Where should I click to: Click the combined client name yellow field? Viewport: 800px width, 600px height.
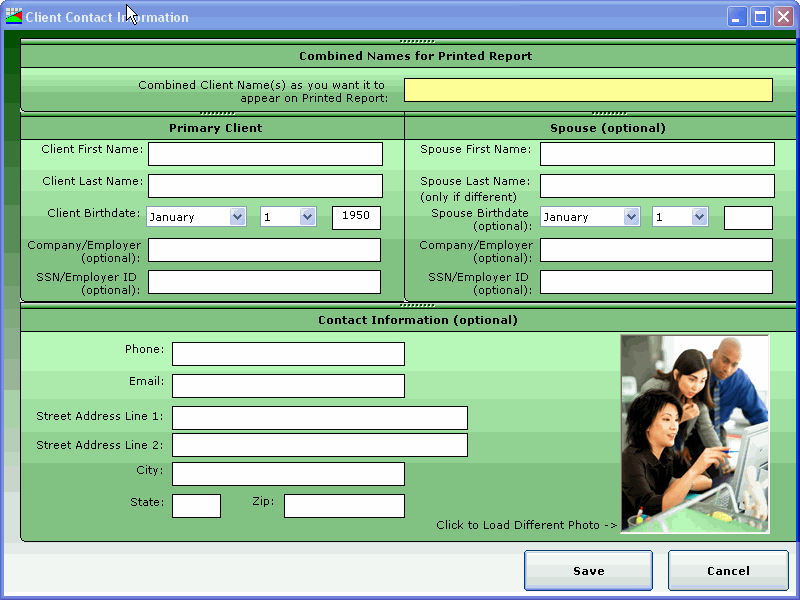point(588,90)
